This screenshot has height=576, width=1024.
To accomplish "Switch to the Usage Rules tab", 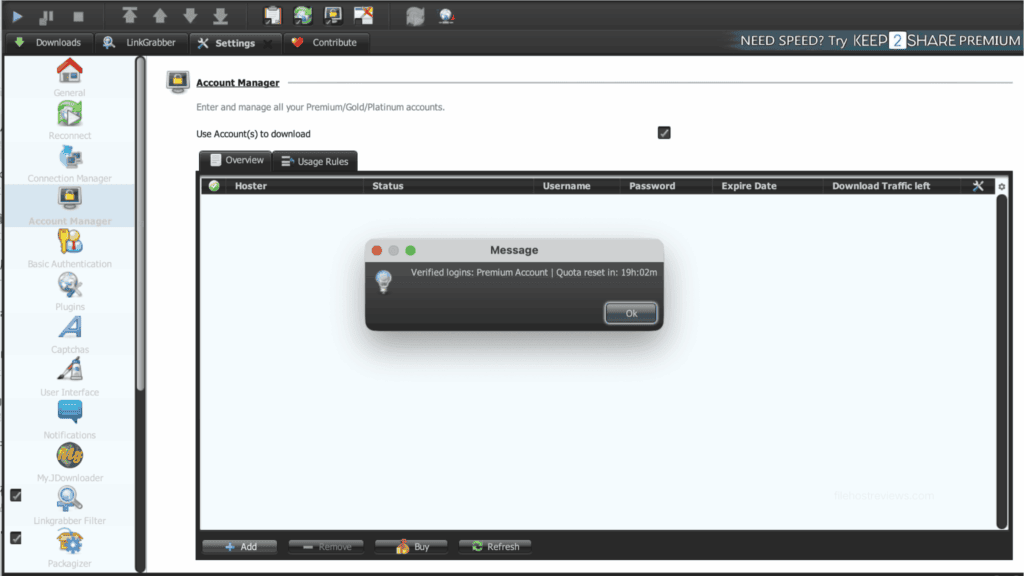I will point(315,161).
